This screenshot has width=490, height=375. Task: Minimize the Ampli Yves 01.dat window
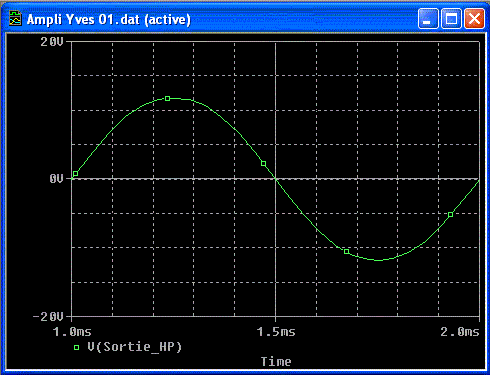[428, 19]
